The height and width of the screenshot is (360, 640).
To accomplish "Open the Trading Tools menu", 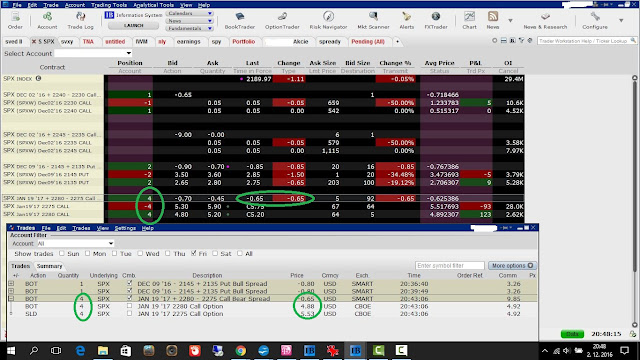I will [x=109, y=5].
